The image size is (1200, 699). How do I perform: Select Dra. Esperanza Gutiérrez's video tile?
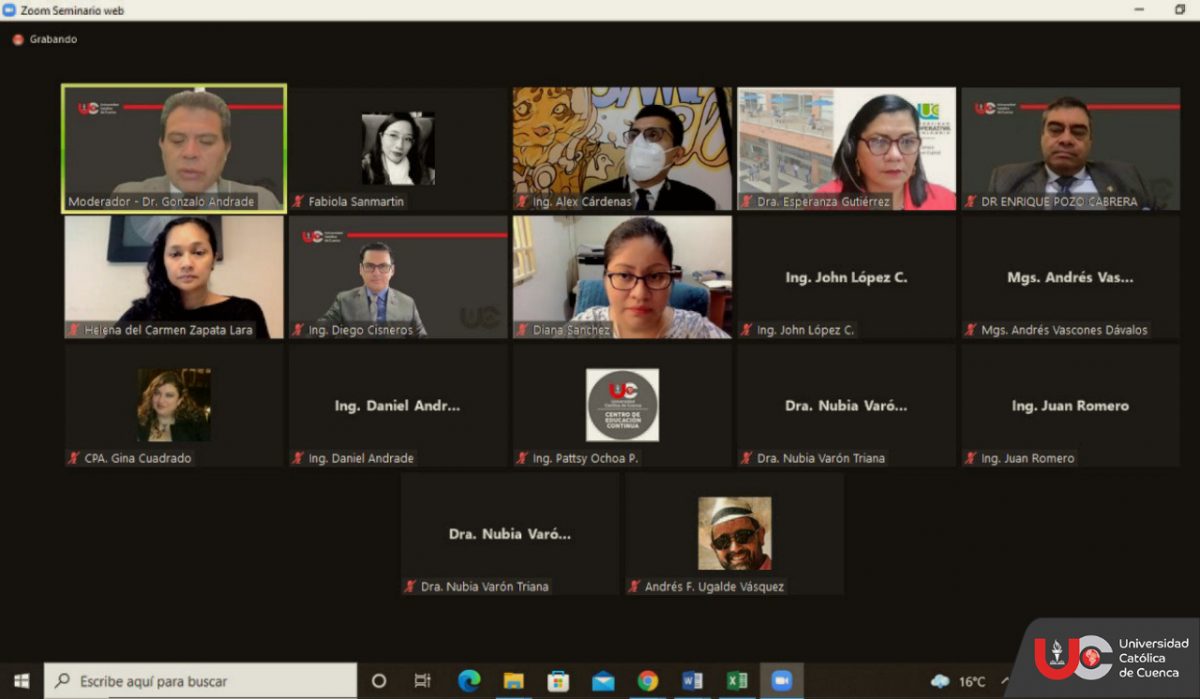[x=846, y=148]
